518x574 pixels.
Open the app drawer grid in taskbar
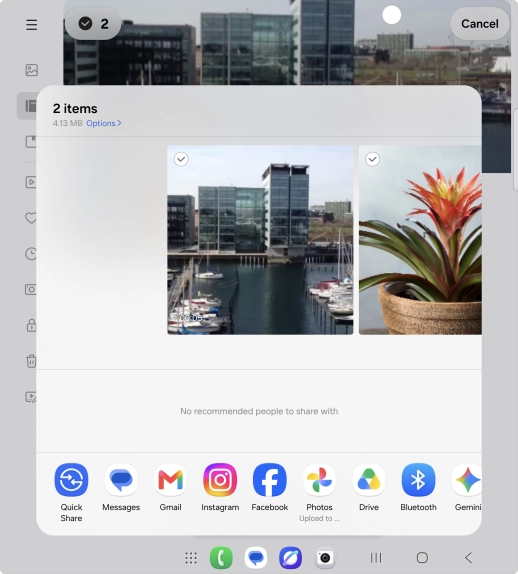191,558
